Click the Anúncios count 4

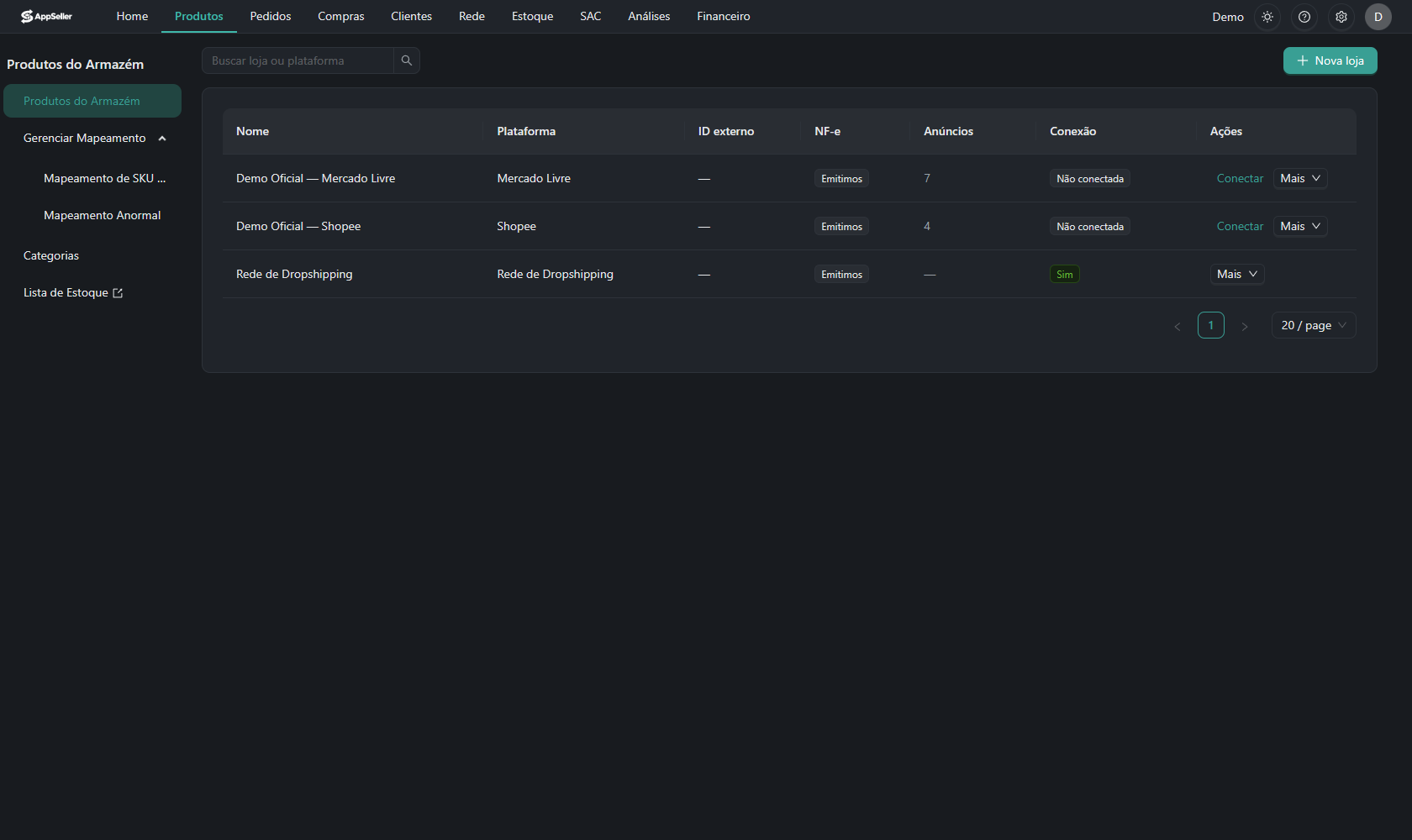pyautogui.click(x=927, y=226)
